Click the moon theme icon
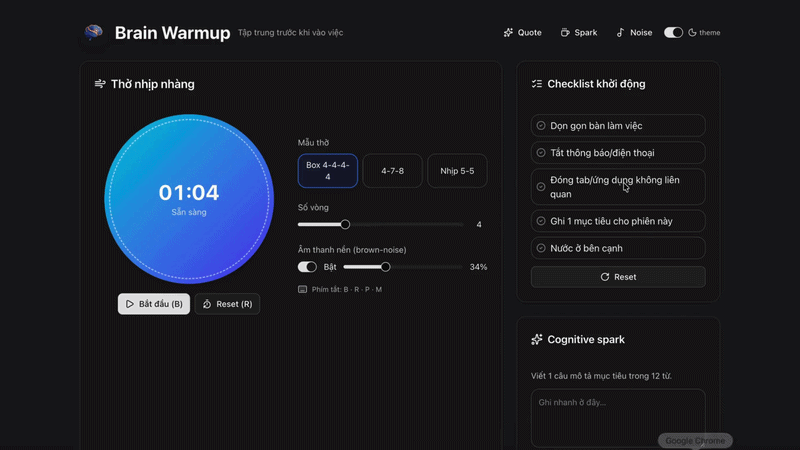Viewport: 800px width, 450px height. (692, 33)
